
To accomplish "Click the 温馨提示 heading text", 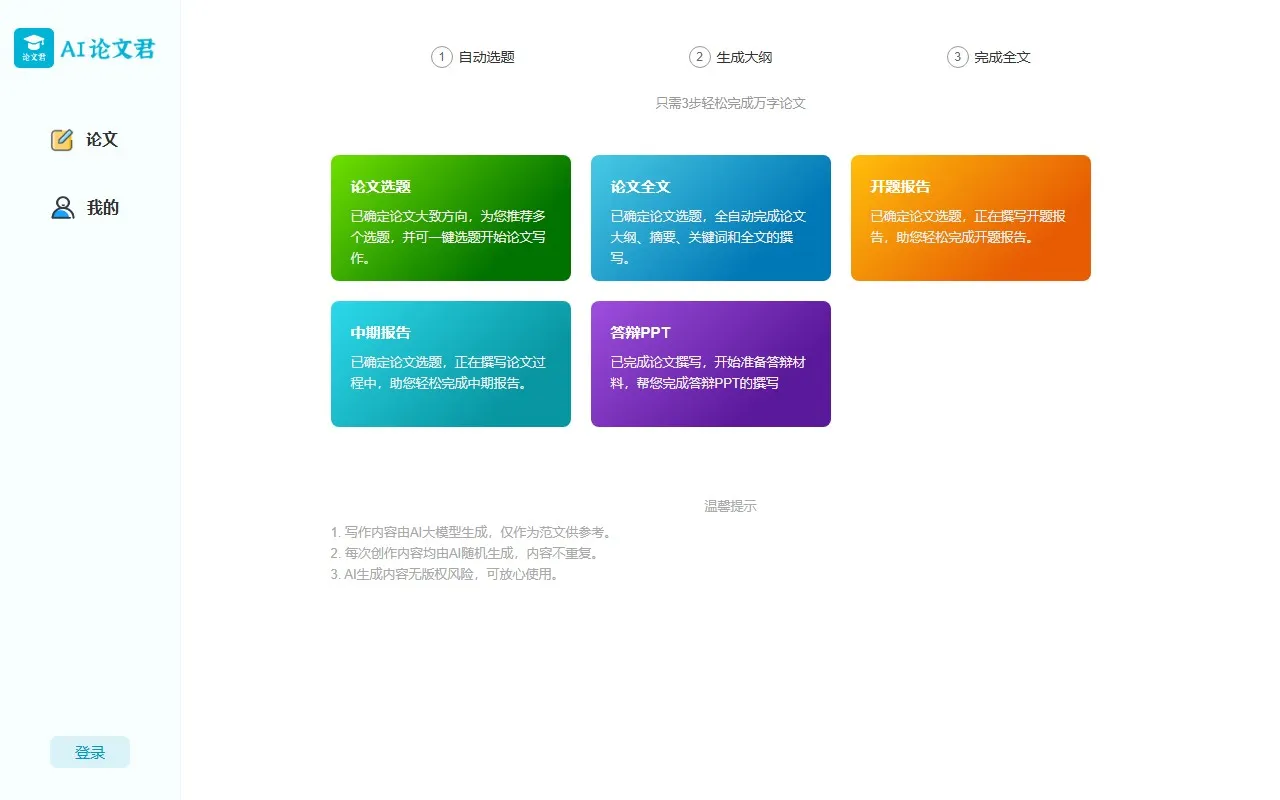I will click(x=729, y=505).
